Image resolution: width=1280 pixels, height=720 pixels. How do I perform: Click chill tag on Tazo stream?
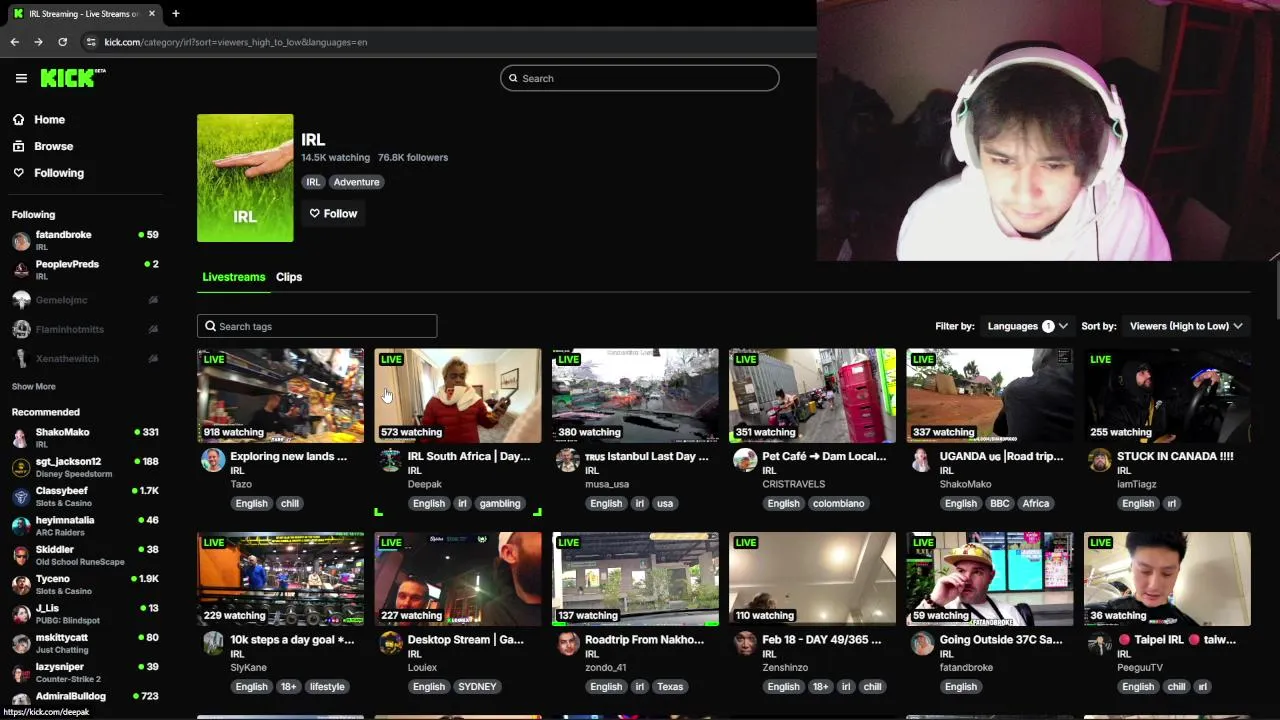pos(290,503)
